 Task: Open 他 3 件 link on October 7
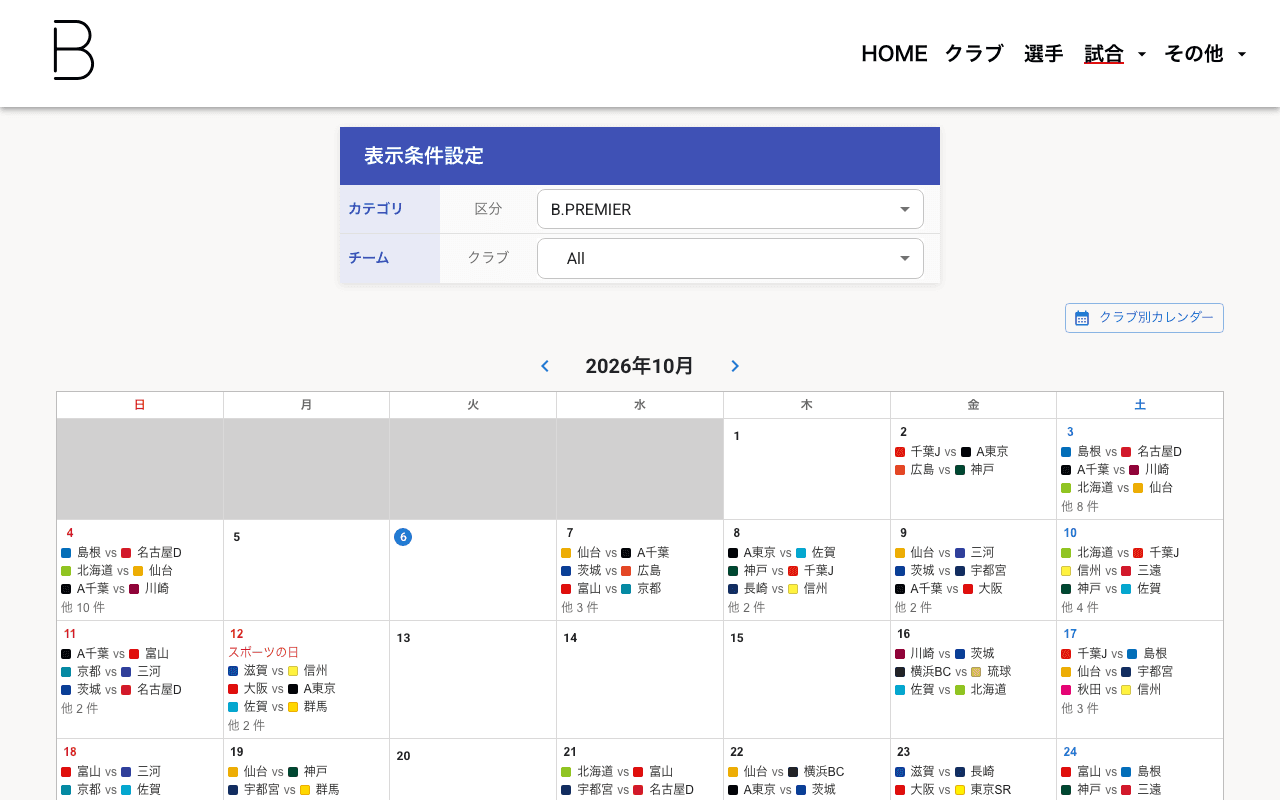(x=580, y=607)
